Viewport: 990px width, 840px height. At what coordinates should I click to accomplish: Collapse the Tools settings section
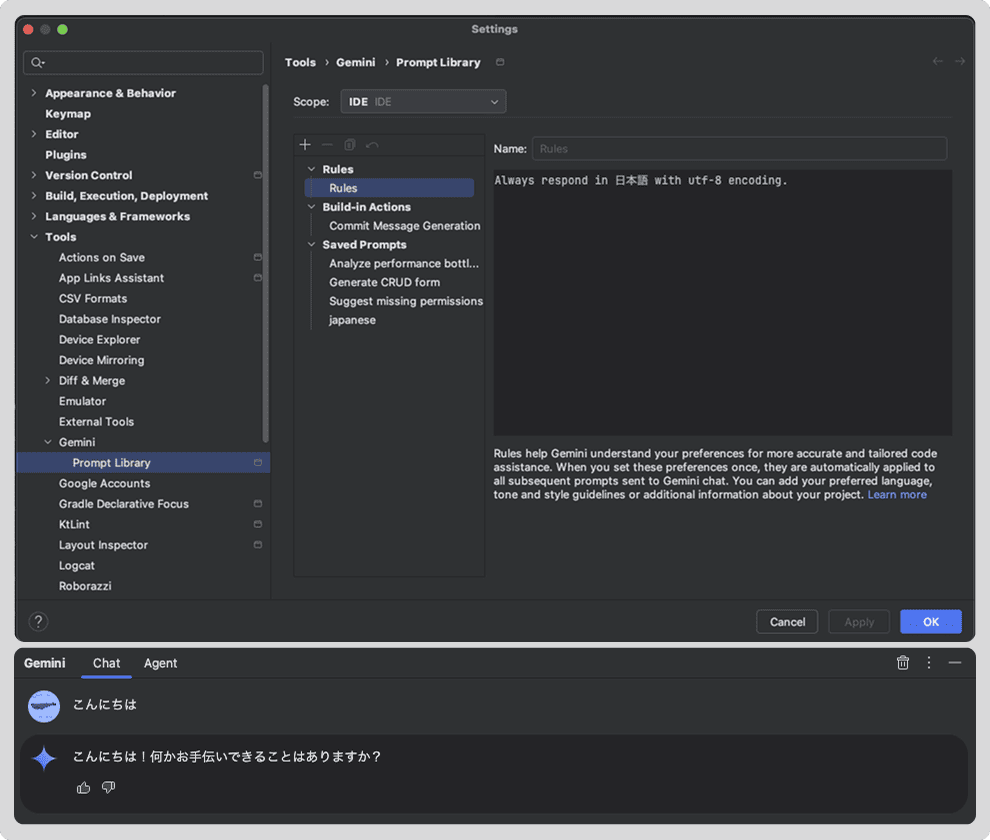coord(34,237)
